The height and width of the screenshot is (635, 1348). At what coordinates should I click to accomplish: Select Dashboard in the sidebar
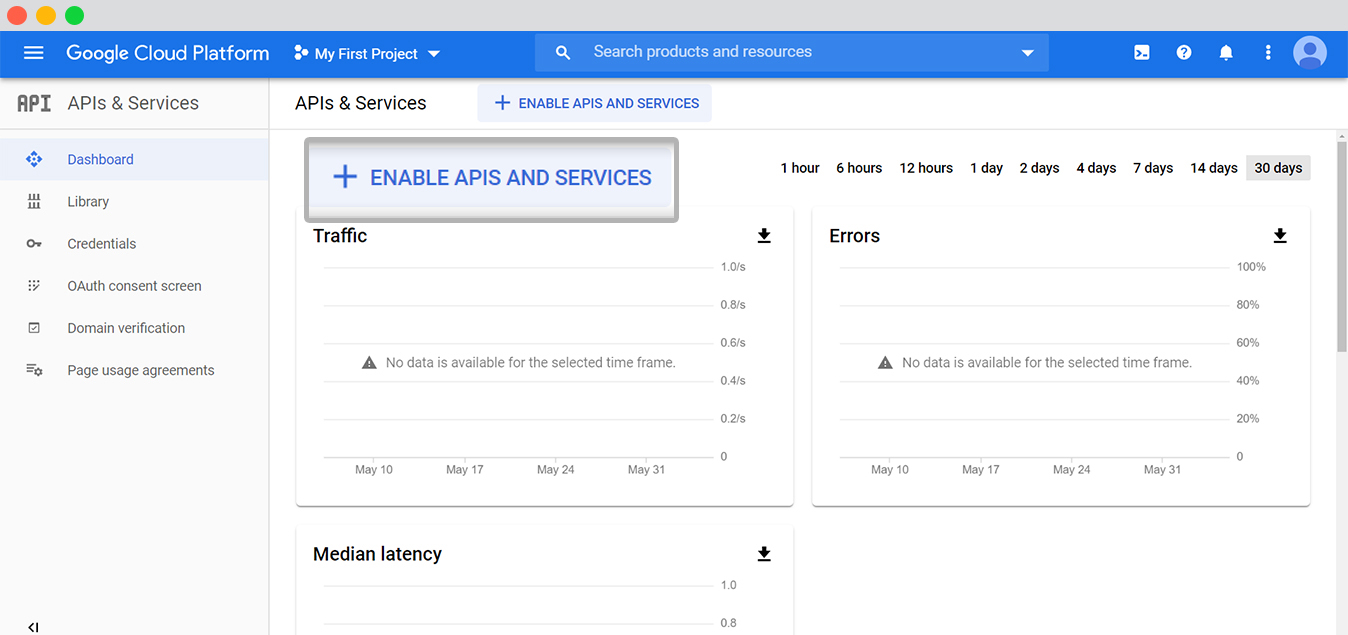(134, 159)
